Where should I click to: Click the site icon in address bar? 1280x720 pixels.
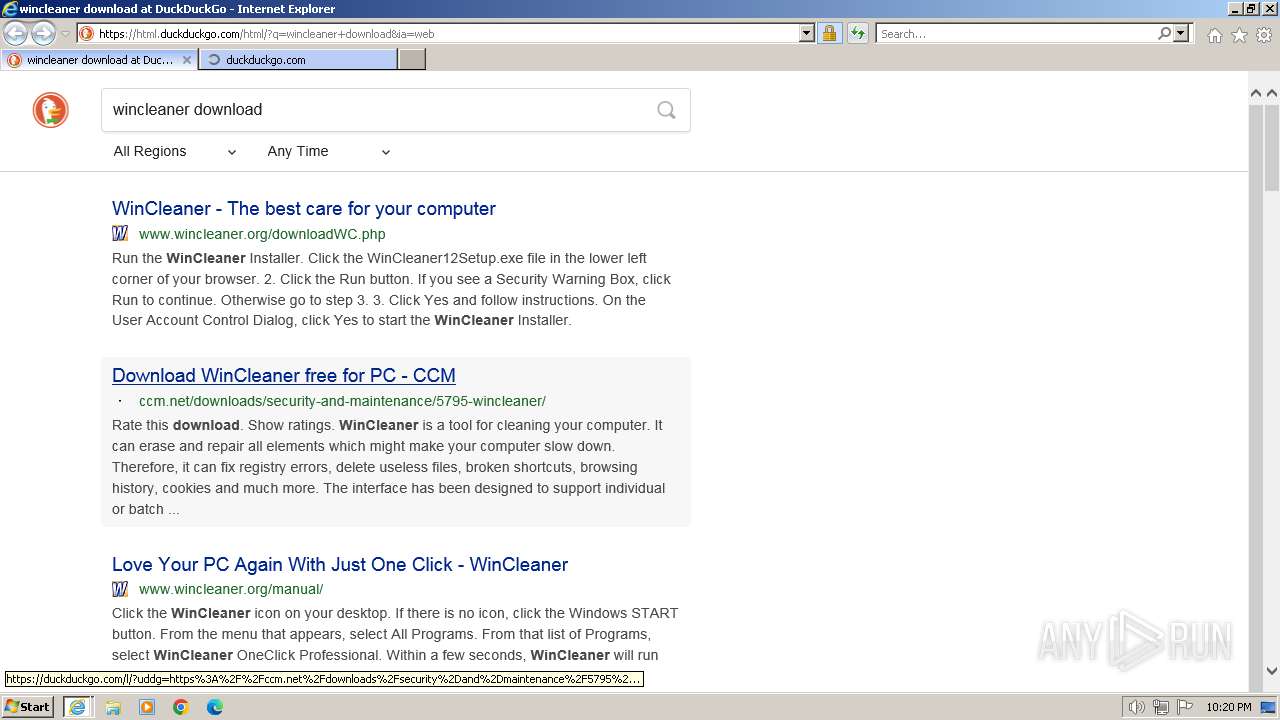(87, 33)
